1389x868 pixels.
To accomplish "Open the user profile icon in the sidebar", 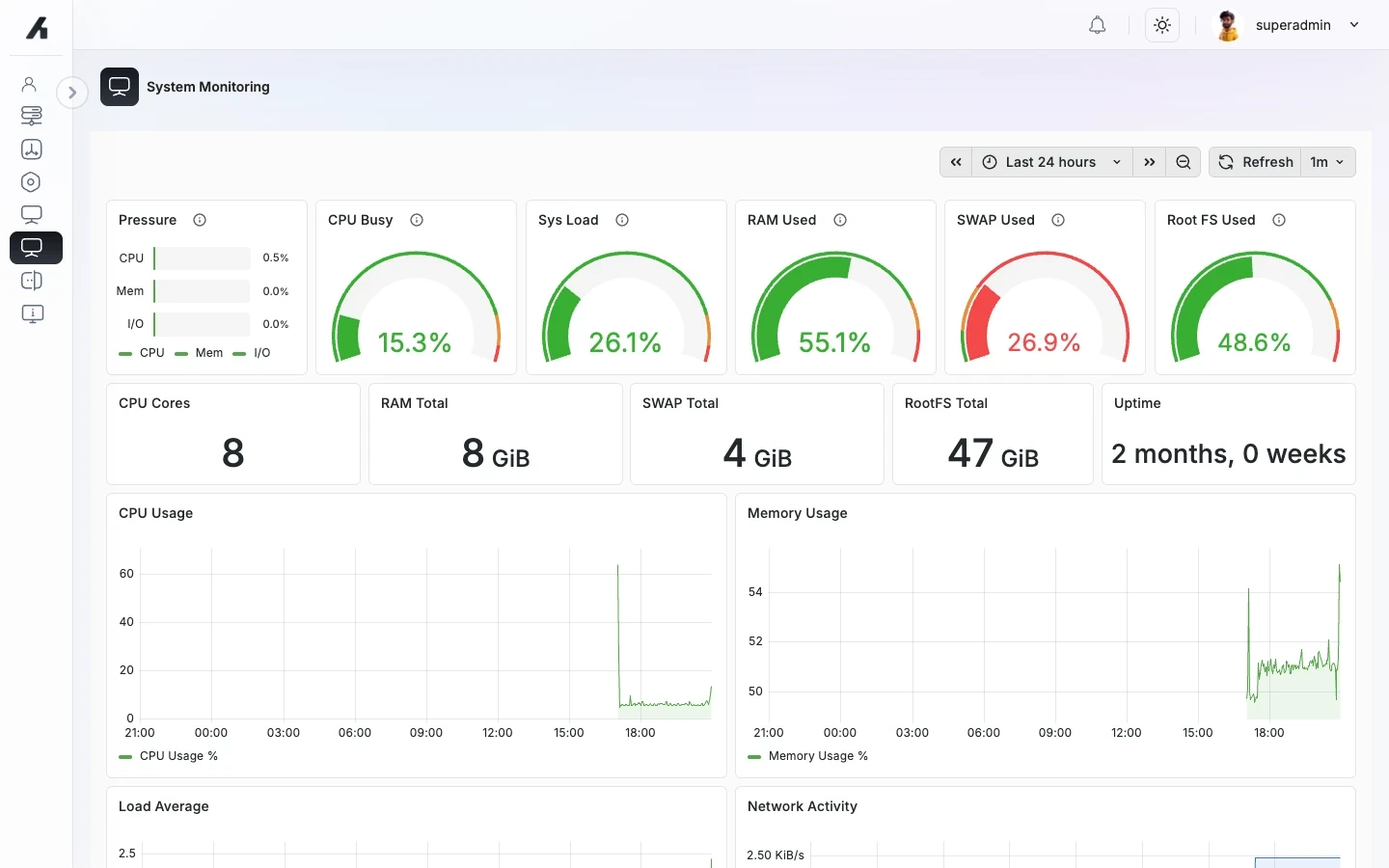I will pos(30,84).
